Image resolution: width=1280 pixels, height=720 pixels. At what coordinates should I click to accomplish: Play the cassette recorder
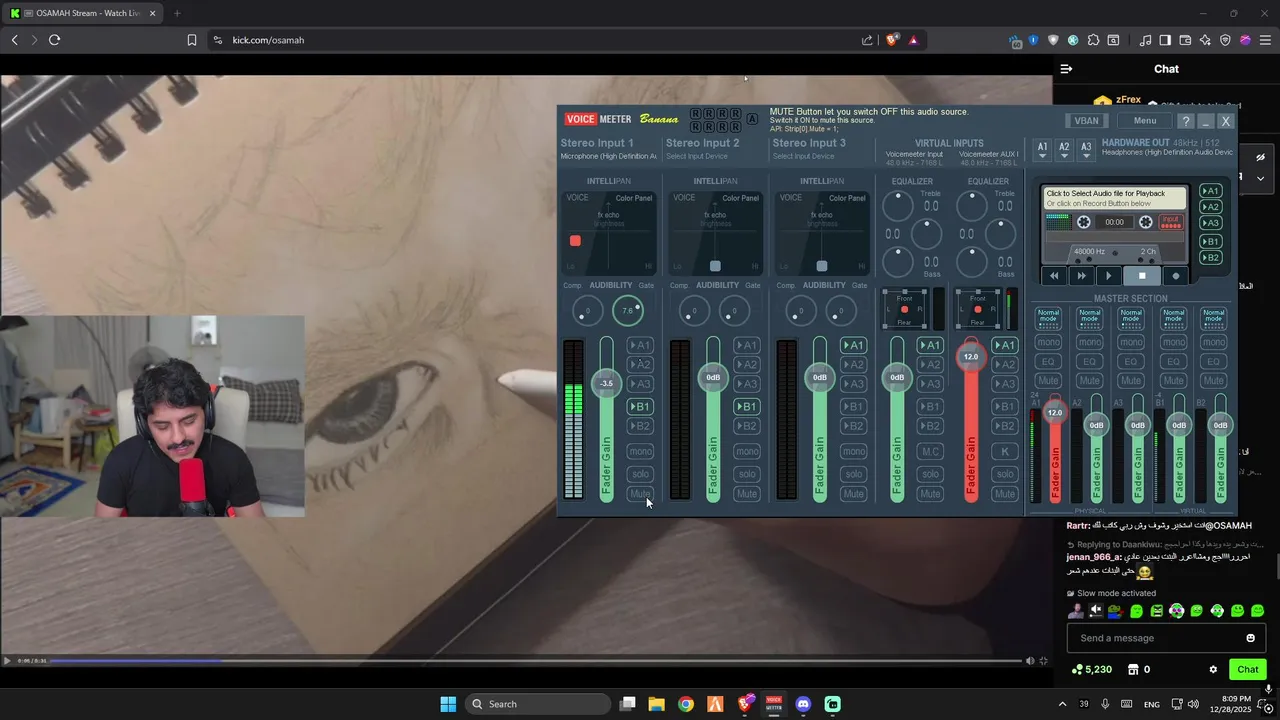point(1108,276)
